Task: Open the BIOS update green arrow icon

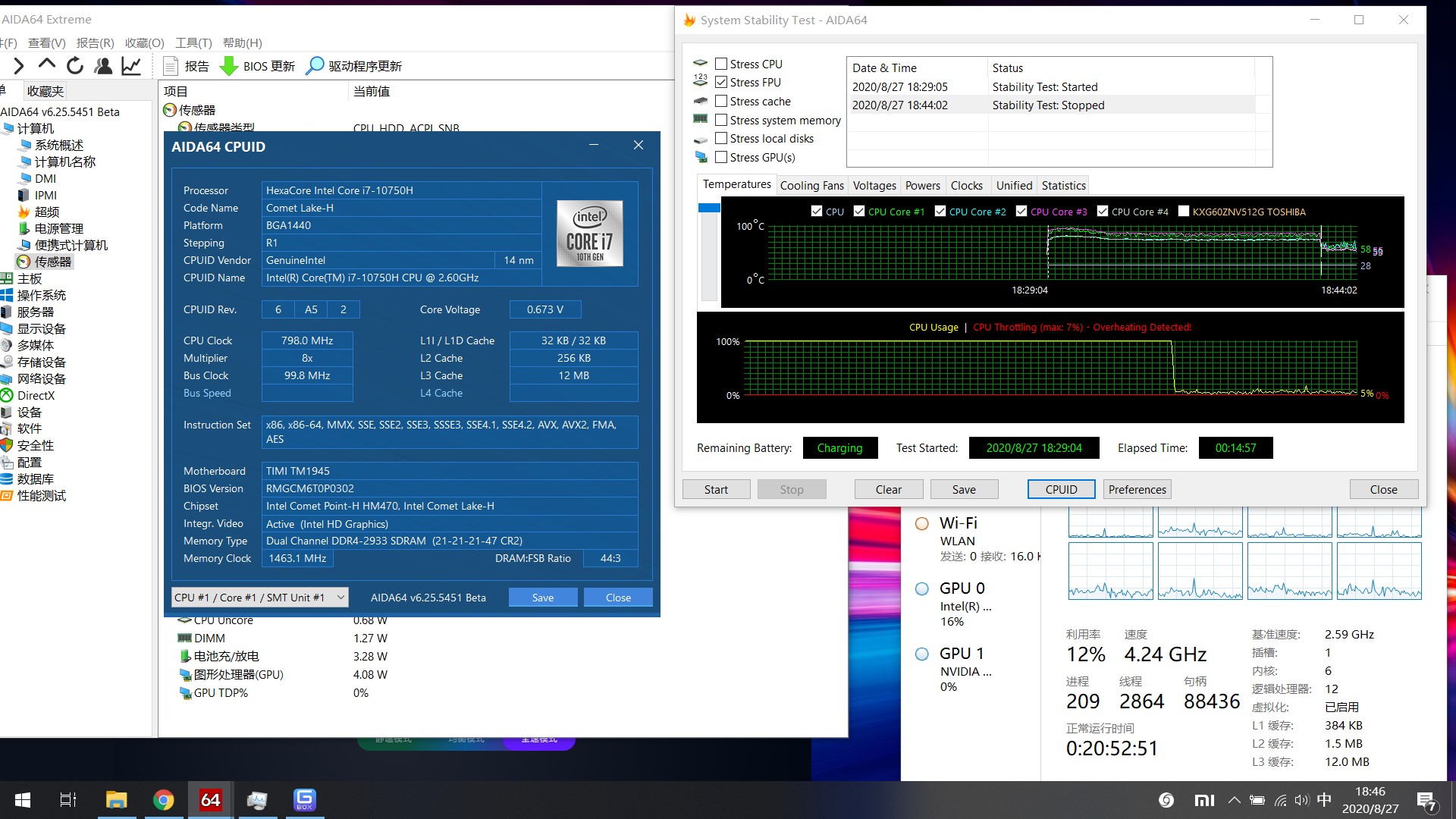Action: click(228, 66)
